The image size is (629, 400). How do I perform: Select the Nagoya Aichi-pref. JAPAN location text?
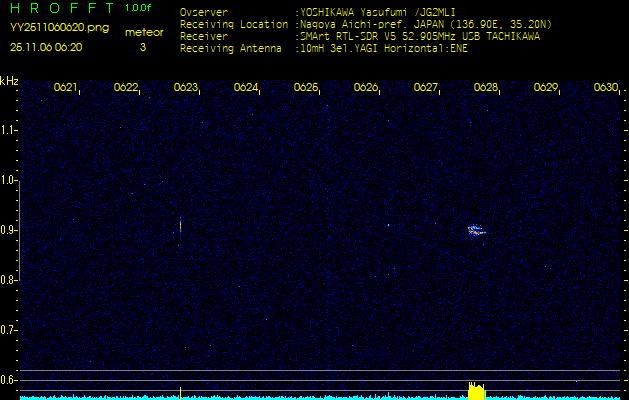tap(424, 25)
